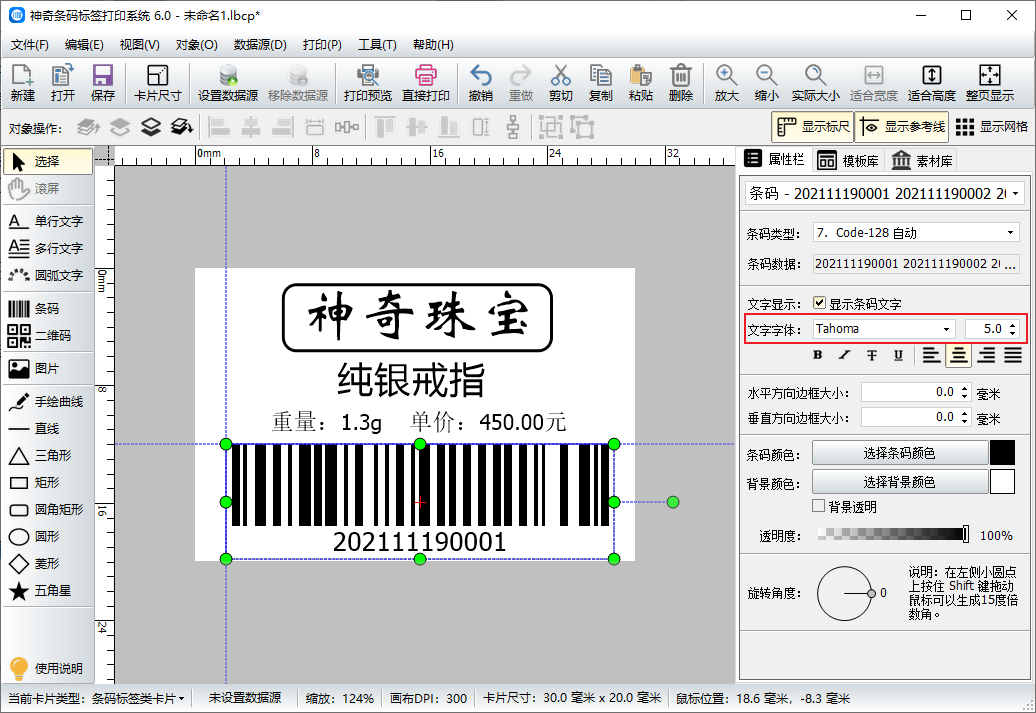Enable the 背景透明 checkbox

[819, 506]
